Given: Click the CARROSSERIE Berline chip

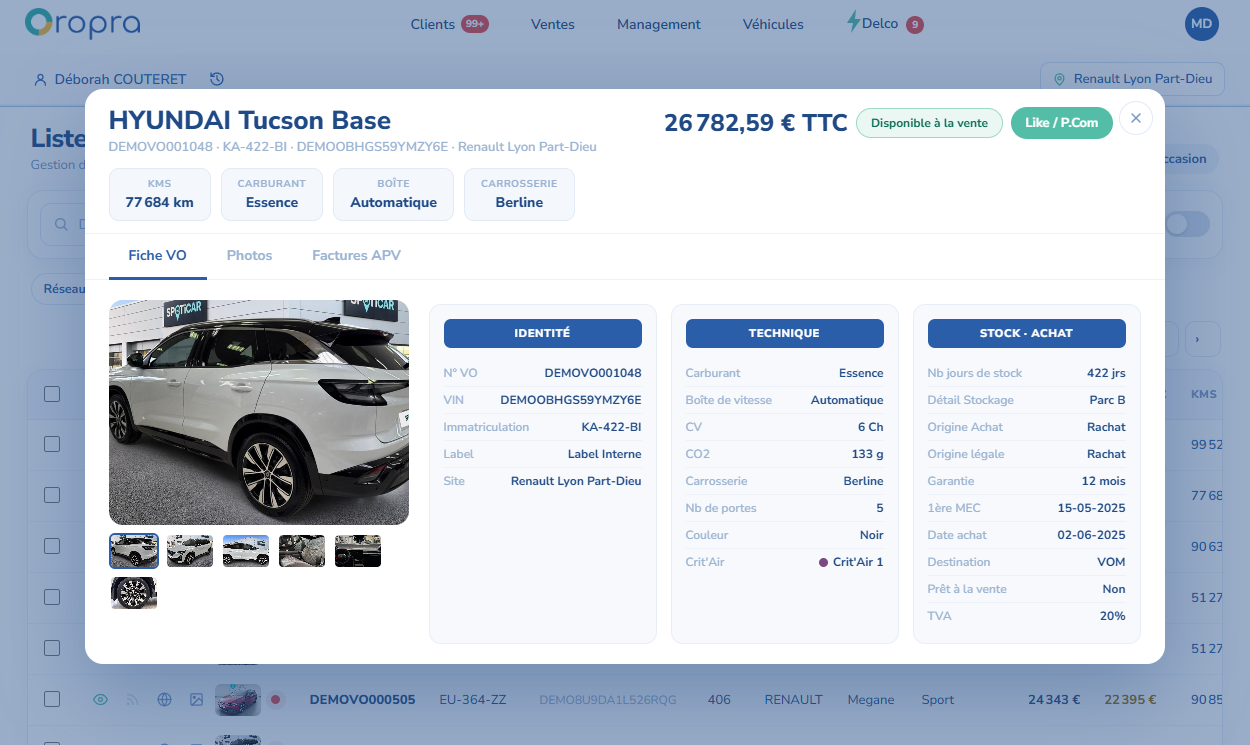Looking at the screenshot, I should tap(520, 194).
